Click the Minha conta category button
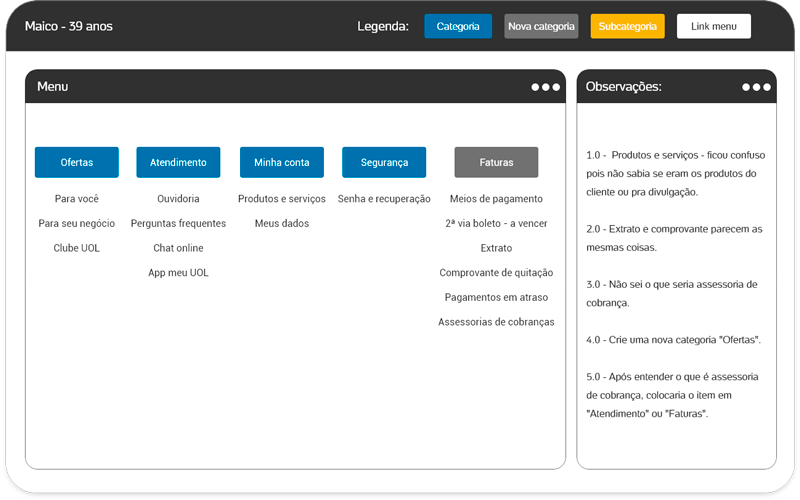The width and height of the screenshot is (800, 500). pyautogui.click(x=282, y=162)
